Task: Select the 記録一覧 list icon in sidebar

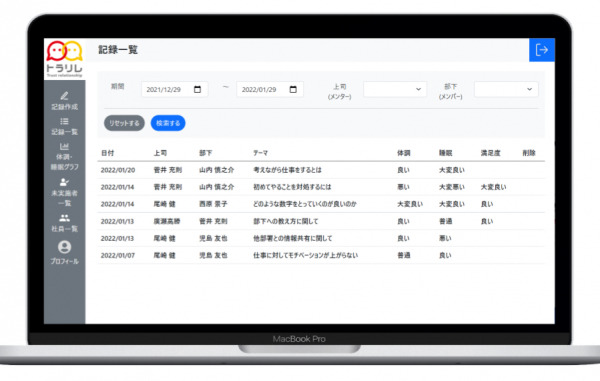Action: click(x=64, y=121)
